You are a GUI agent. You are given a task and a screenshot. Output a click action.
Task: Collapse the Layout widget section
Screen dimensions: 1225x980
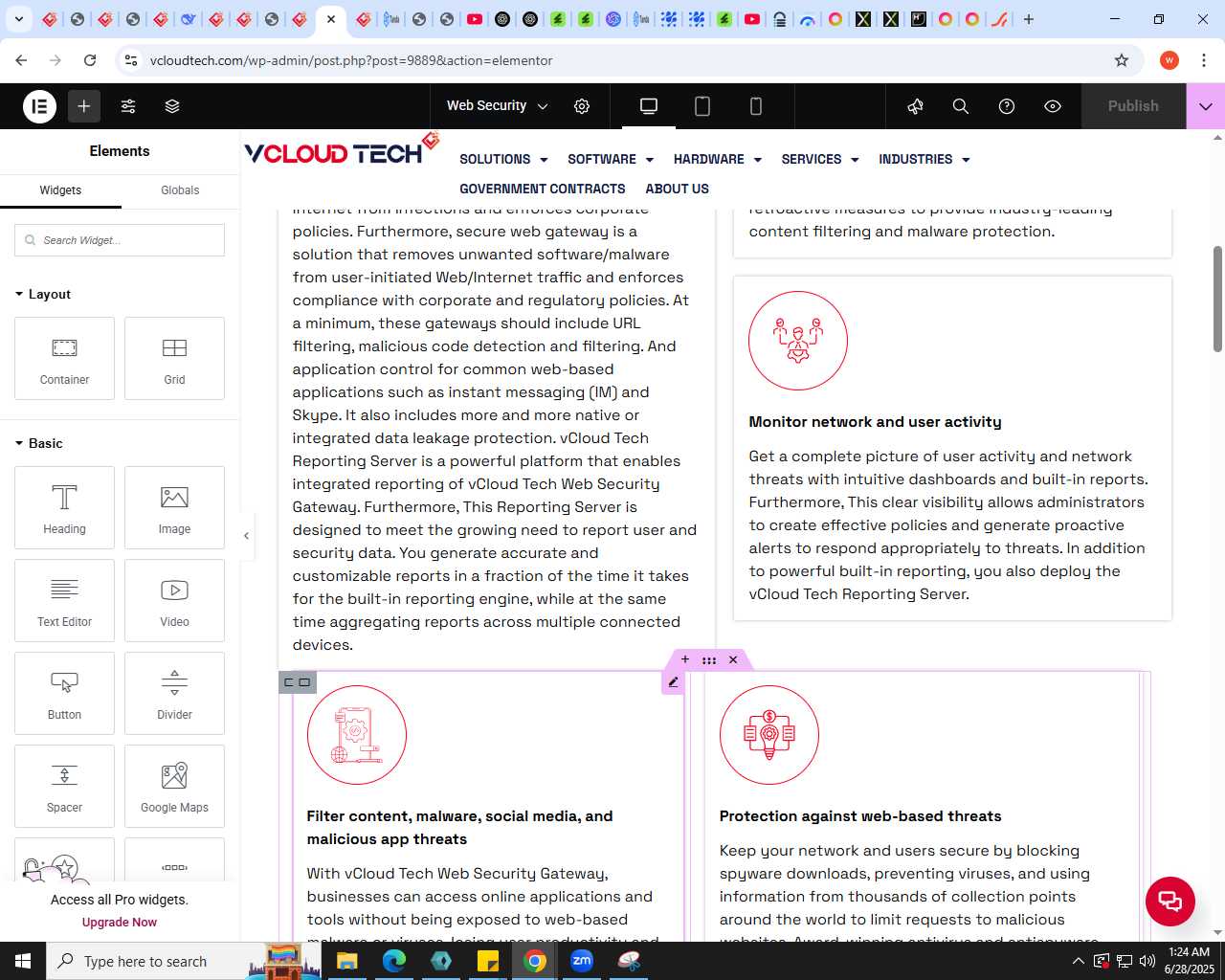pos(43,294)
